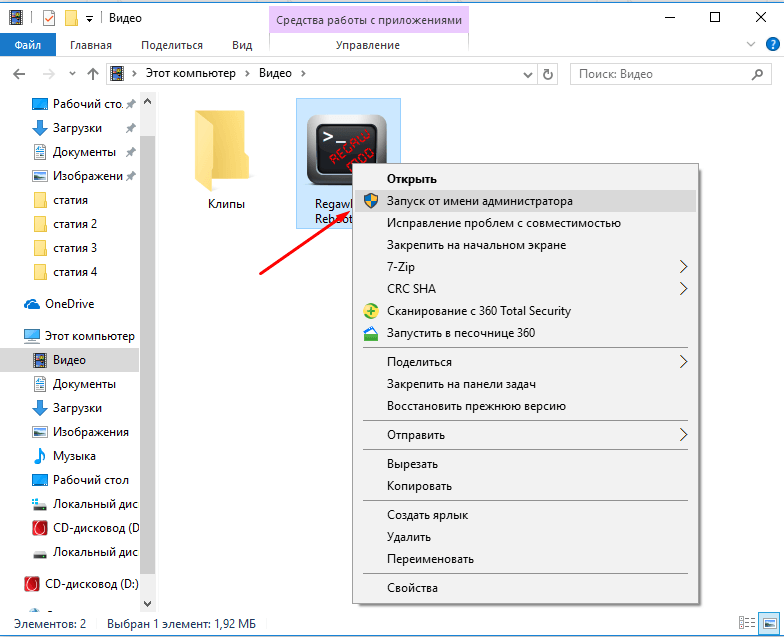Open pinned Загрузки in quick access
The width and height of the screenshot is (784, 637).
tap(78, 128)
